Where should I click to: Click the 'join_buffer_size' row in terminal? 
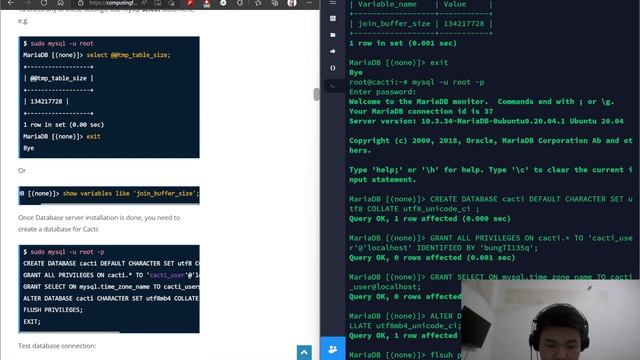tap(421, 24)
